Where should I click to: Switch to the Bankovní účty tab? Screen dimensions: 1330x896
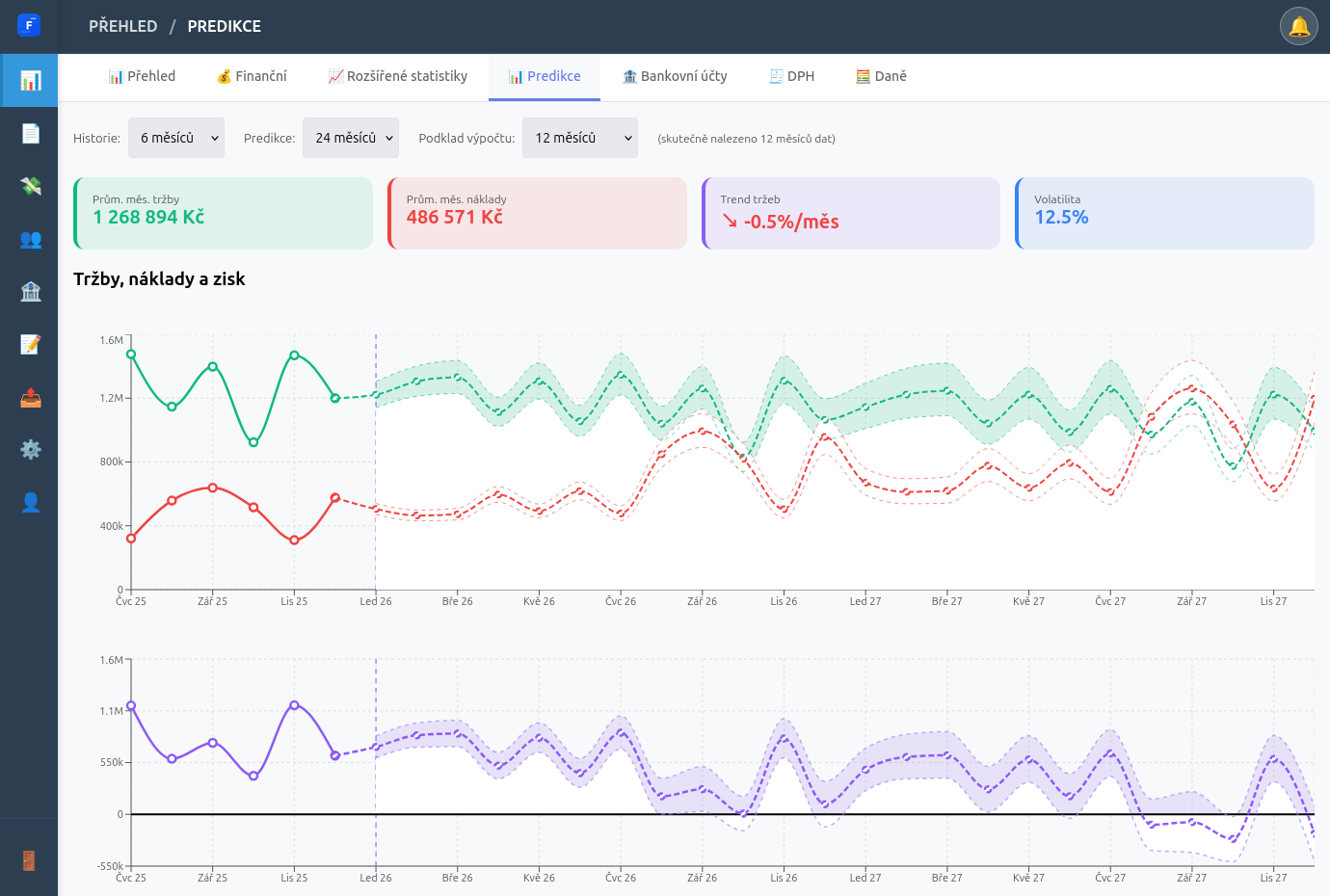[675, 76]
